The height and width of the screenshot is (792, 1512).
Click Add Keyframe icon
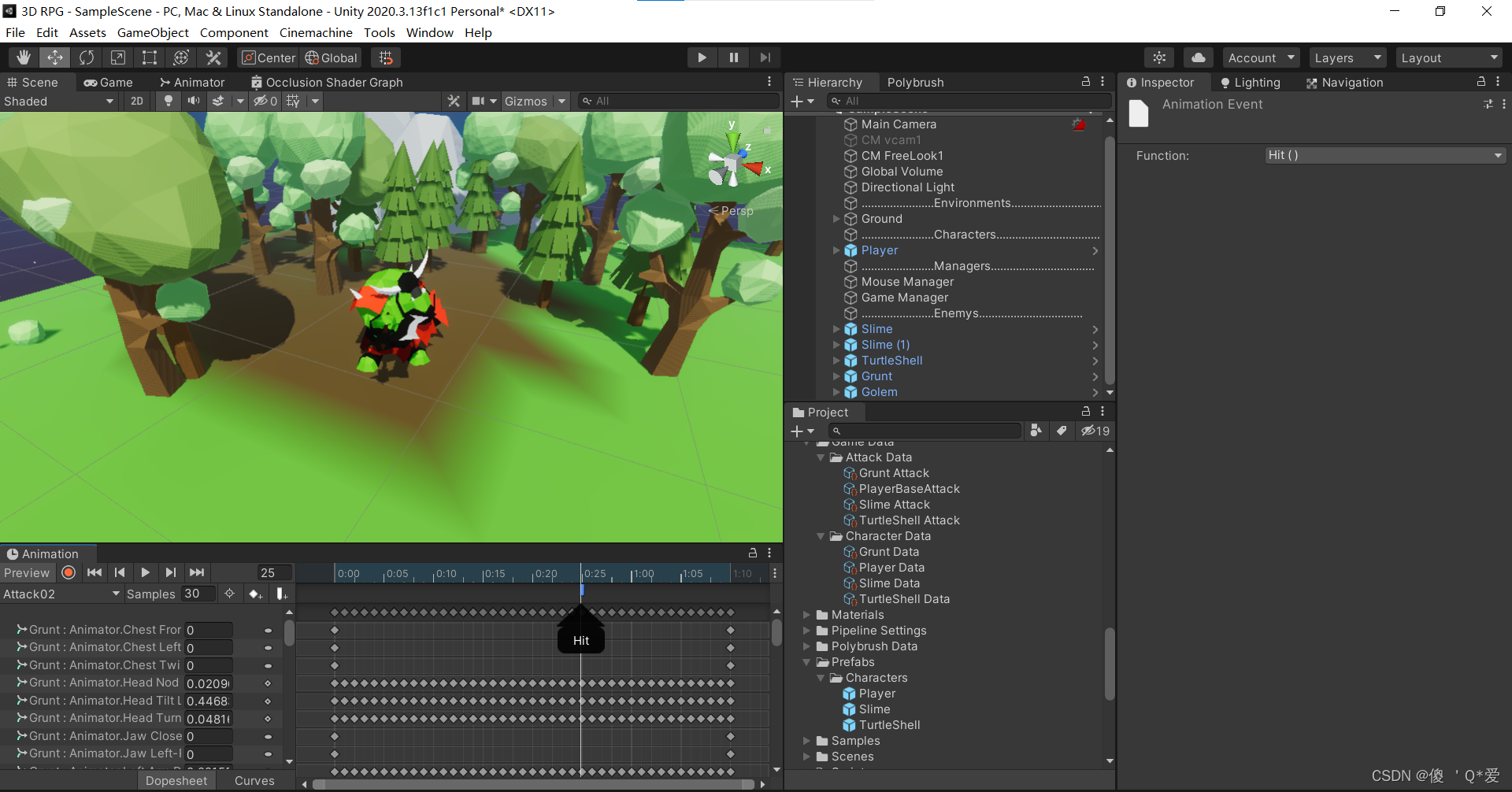tap(255, 594)
